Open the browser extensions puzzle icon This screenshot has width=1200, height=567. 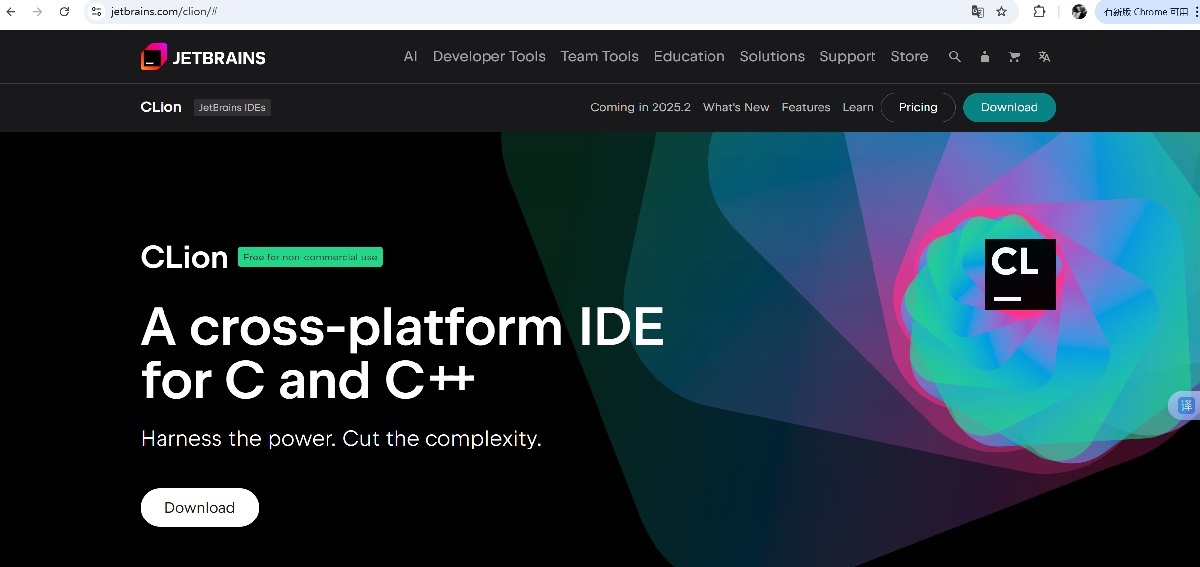[1039, 12]
